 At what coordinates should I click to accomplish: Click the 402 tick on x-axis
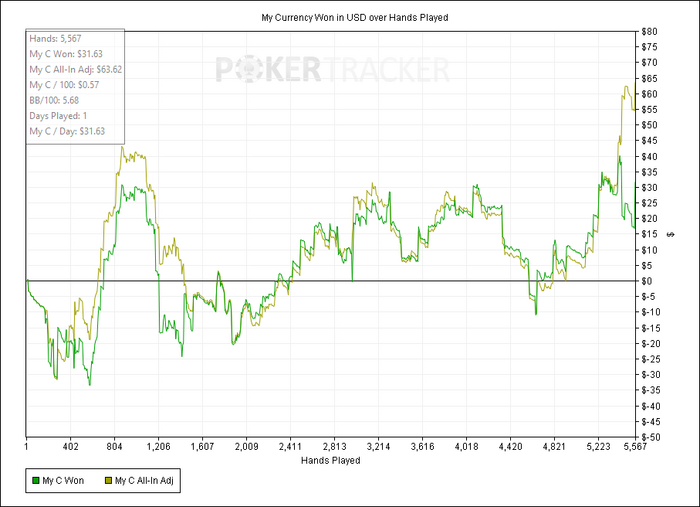tap(71, 446)
